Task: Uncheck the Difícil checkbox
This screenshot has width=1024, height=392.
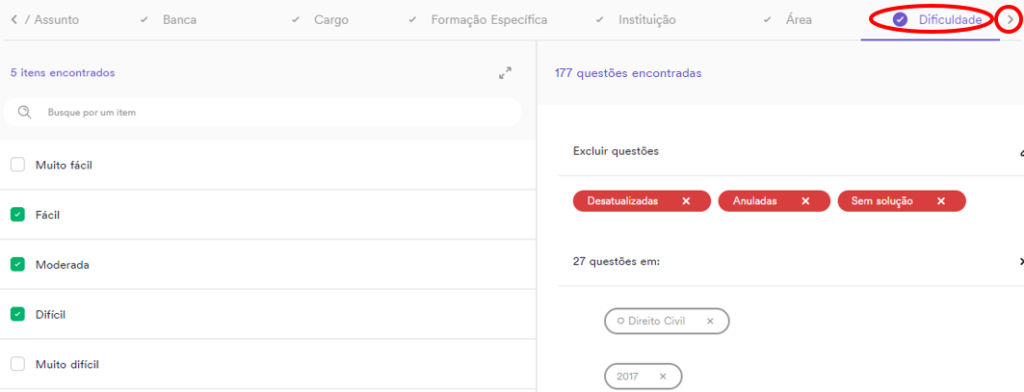Action: (18, 314)
